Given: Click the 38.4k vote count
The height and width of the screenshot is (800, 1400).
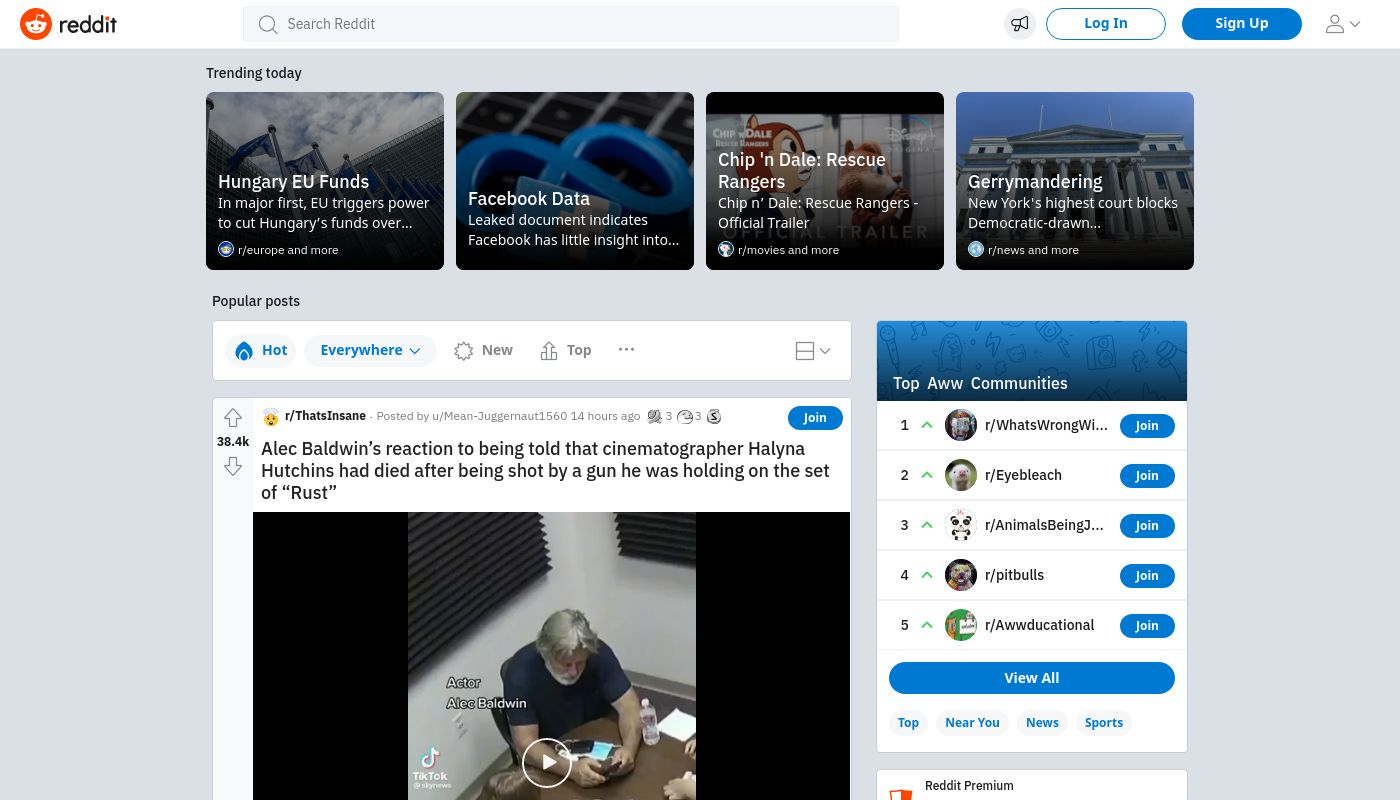Looking at the screenshot, I should point(233,442).
